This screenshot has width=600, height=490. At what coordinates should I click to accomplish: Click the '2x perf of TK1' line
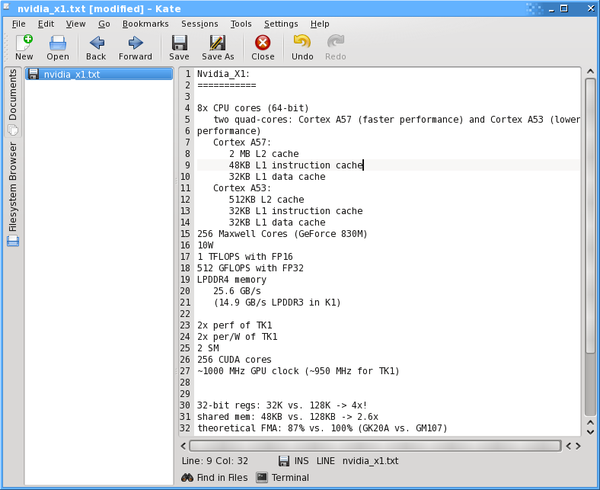235,325
